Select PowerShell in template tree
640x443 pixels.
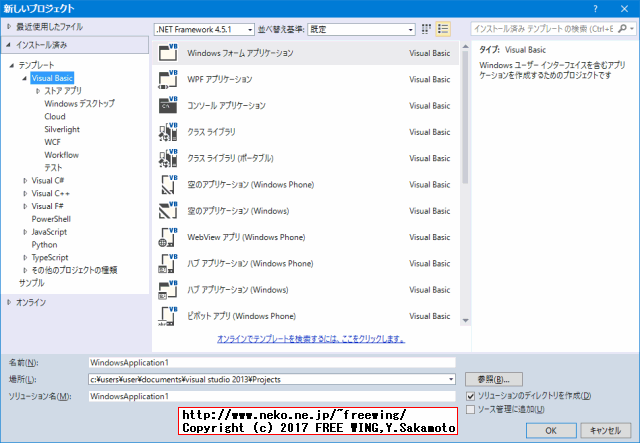pyautogui.click(x=51, y=219)
